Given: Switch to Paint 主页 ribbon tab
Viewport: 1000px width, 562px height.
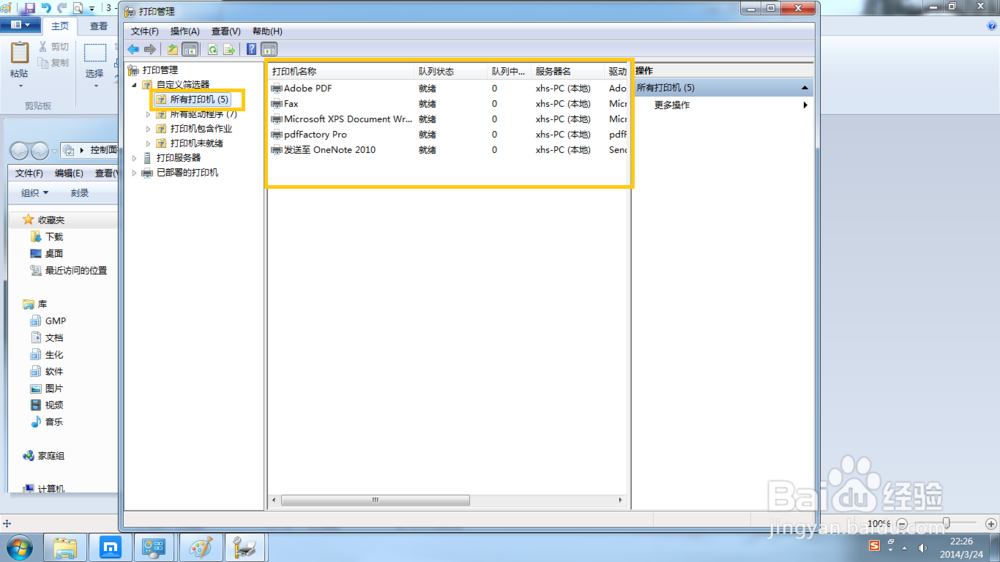Looking at the screenshot, I should (x=60, y=26).
